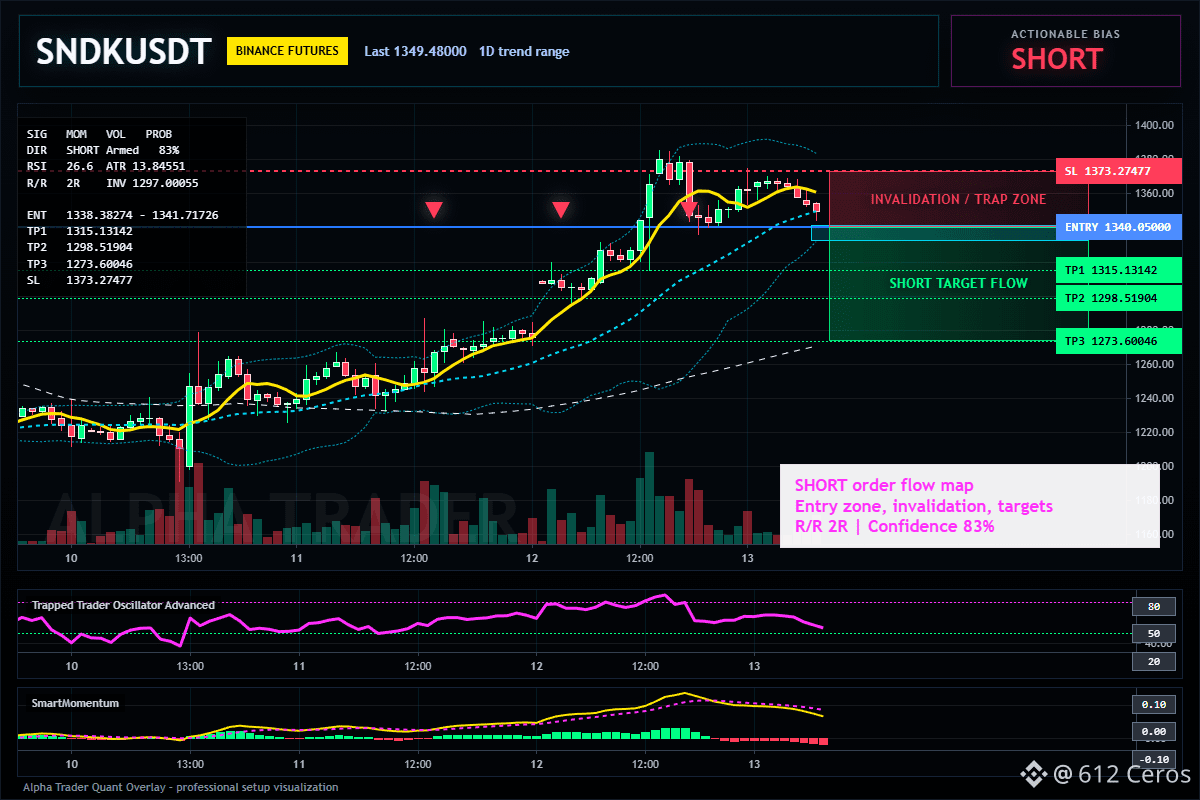Click the 13:00 label on oscillator time axis
This screenshot has width=1200, height=800.
coord(190,666)
